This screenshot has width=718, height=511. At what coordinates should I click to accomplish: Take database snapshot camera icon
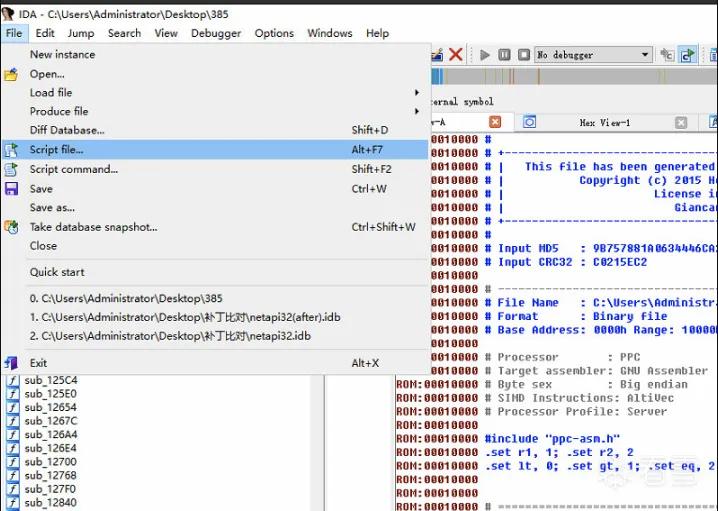tap(11, 227)
